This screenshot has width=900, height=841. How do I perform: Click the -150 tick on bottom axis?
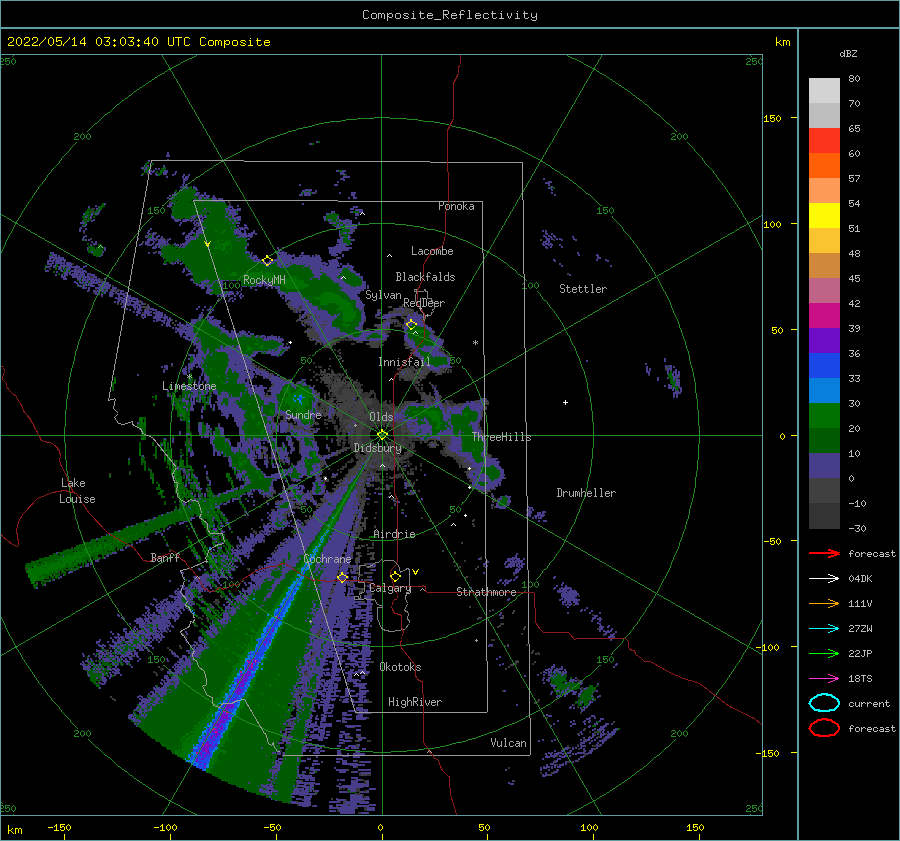(59, 828)
